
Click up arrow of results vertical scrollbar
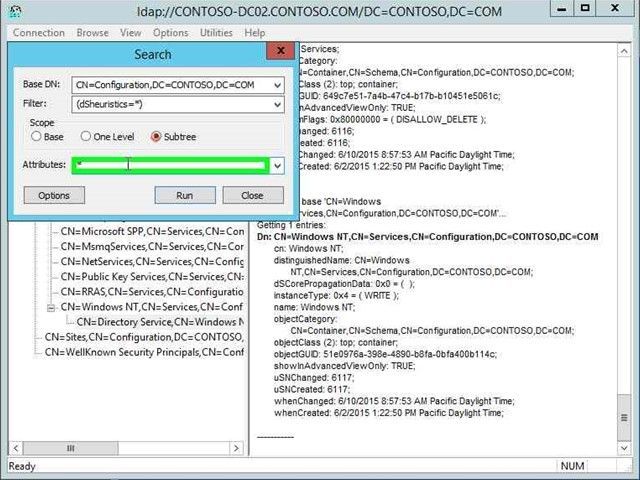(x=624, y=51)
